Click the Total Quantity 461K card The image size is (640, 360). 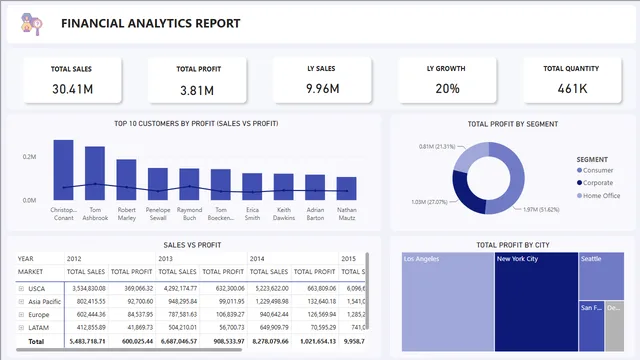coord(572,80)
